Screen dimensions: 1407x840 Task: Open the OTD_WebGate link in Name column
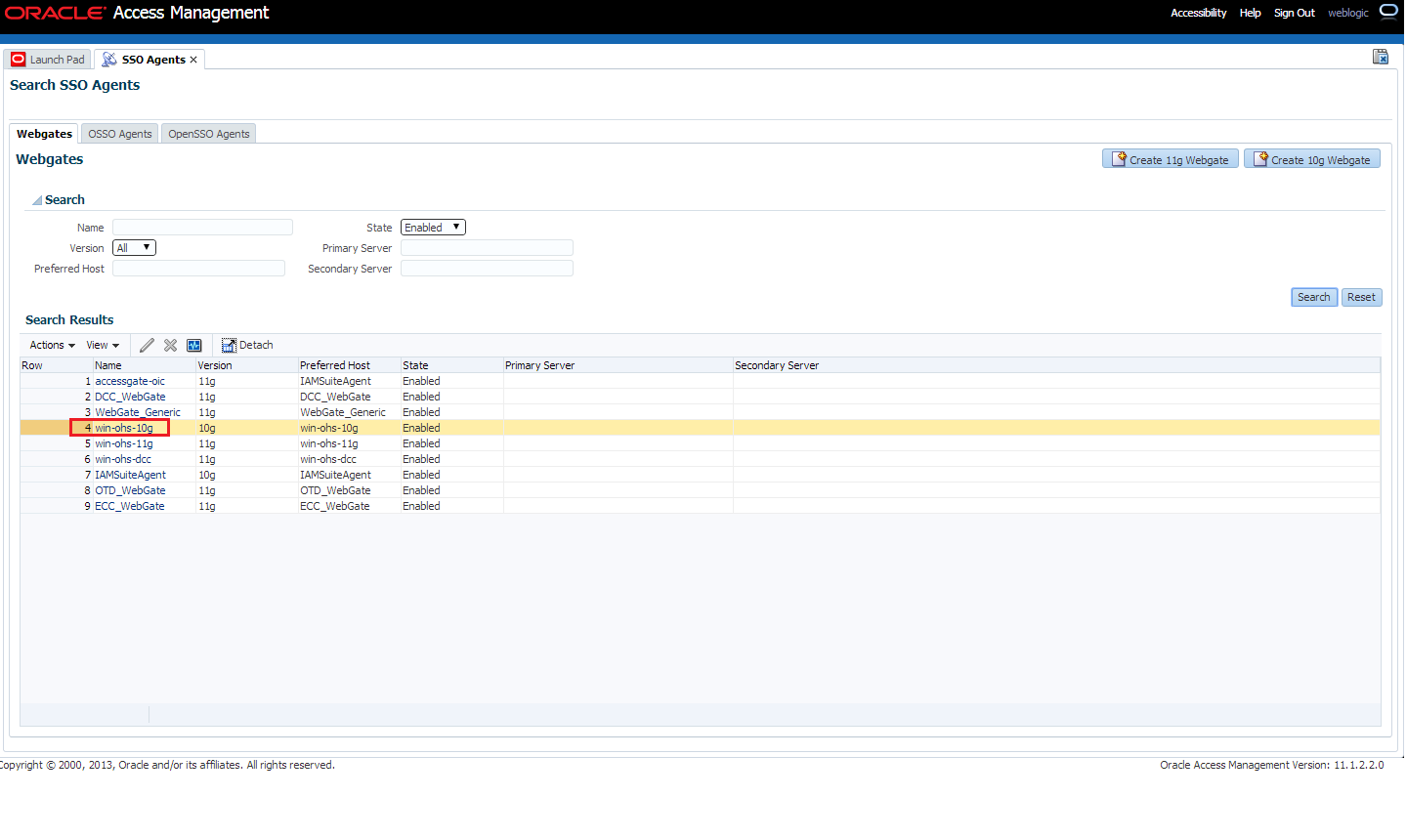tap(130, 490)
